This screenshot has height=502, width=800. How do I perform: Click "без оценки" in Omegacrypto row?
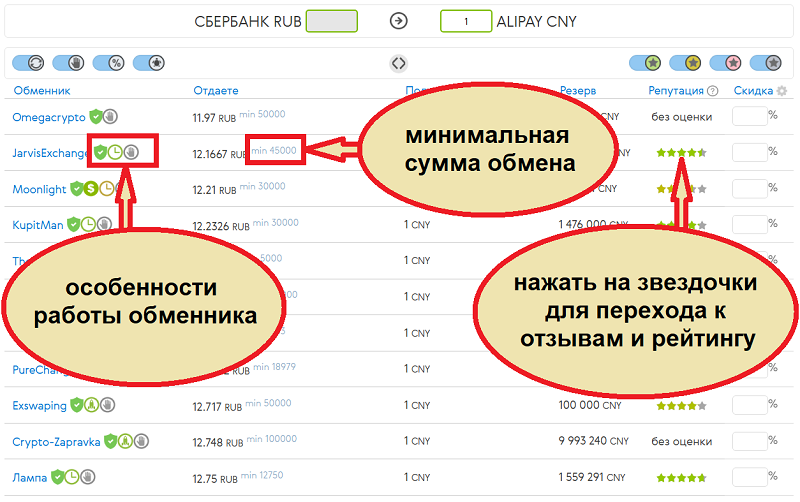[x=682, y=117]
